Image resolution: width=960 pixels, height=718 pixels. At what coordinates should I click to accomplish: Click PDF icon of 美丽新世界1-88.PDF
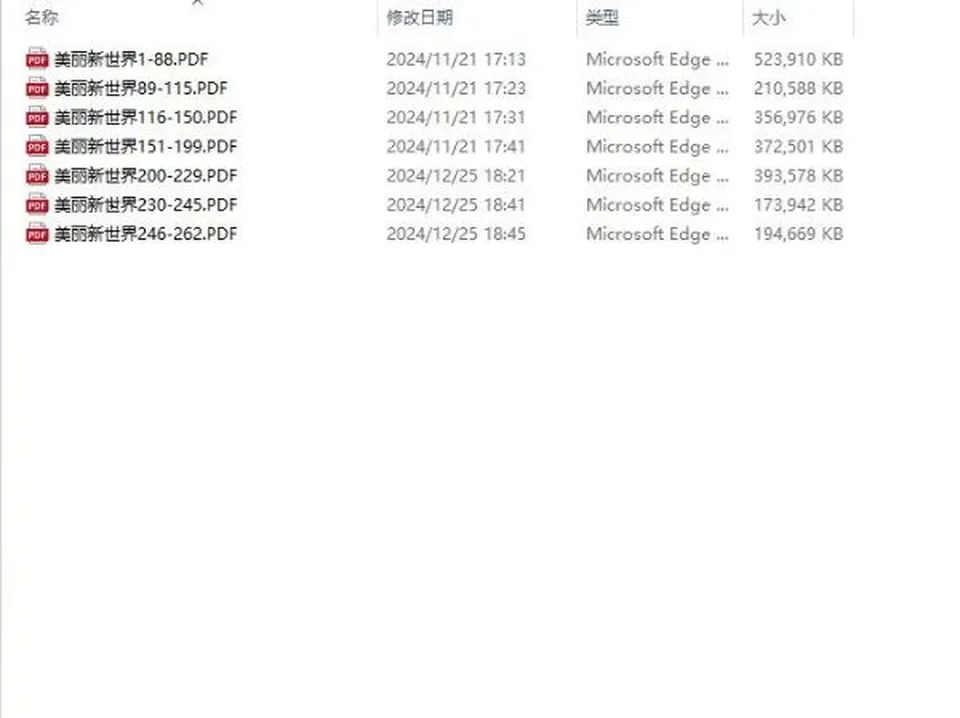point(37,59)
